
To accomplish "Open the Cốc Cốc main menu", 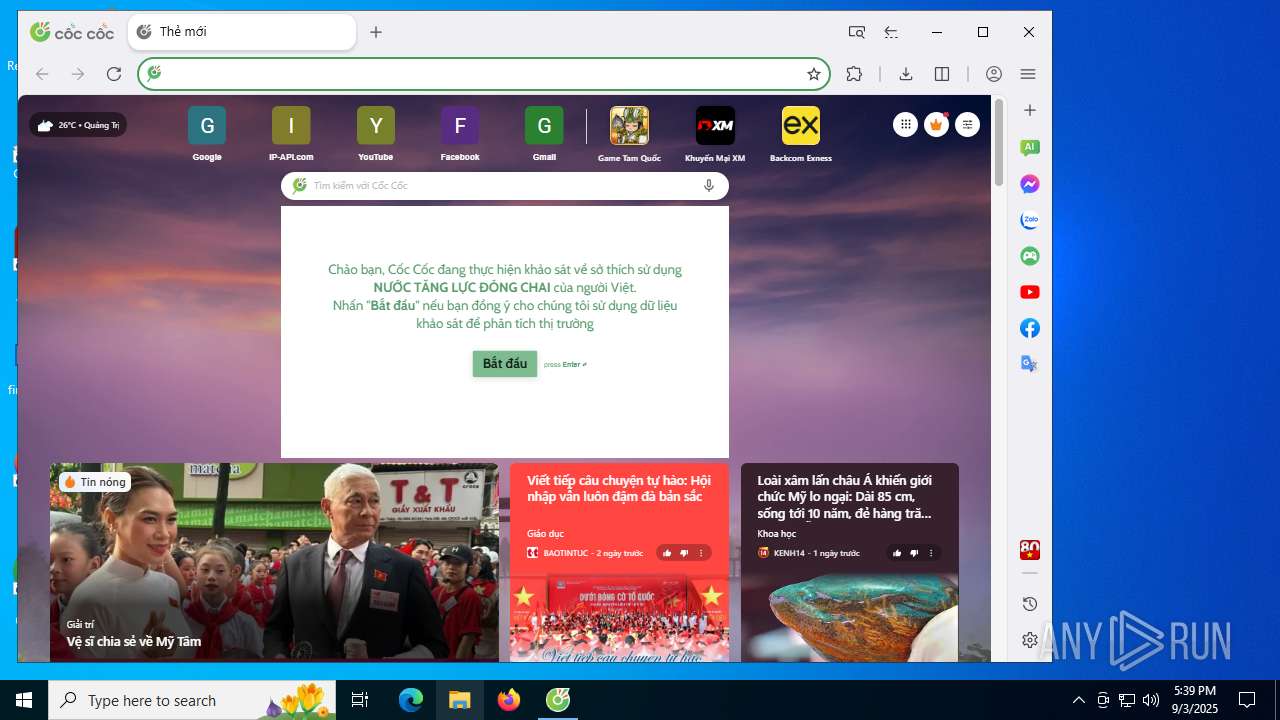I will click(1028, 74).
